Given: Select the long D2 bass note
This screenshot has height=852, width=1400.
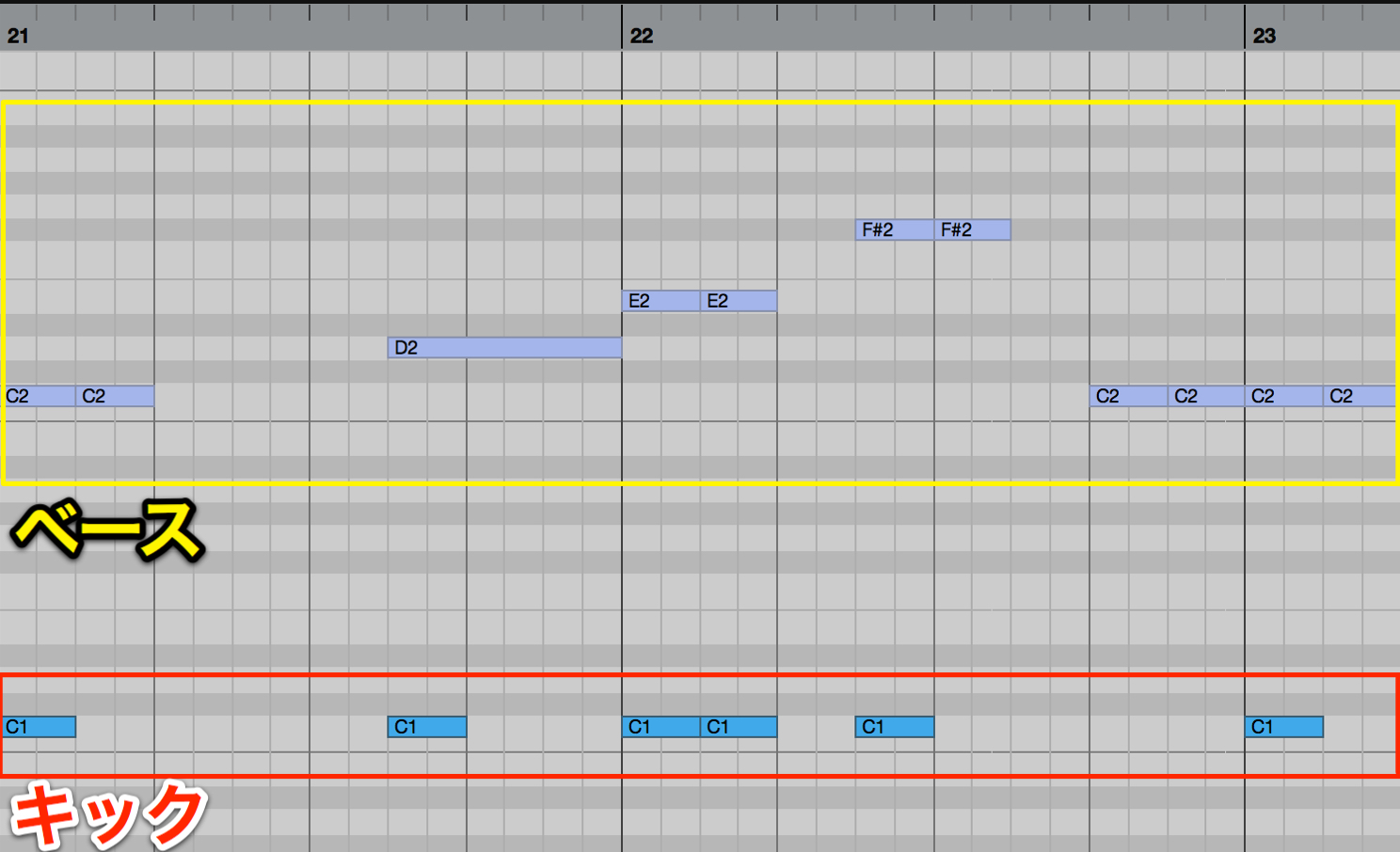Looking at the screenshot, I should (504, 348).
